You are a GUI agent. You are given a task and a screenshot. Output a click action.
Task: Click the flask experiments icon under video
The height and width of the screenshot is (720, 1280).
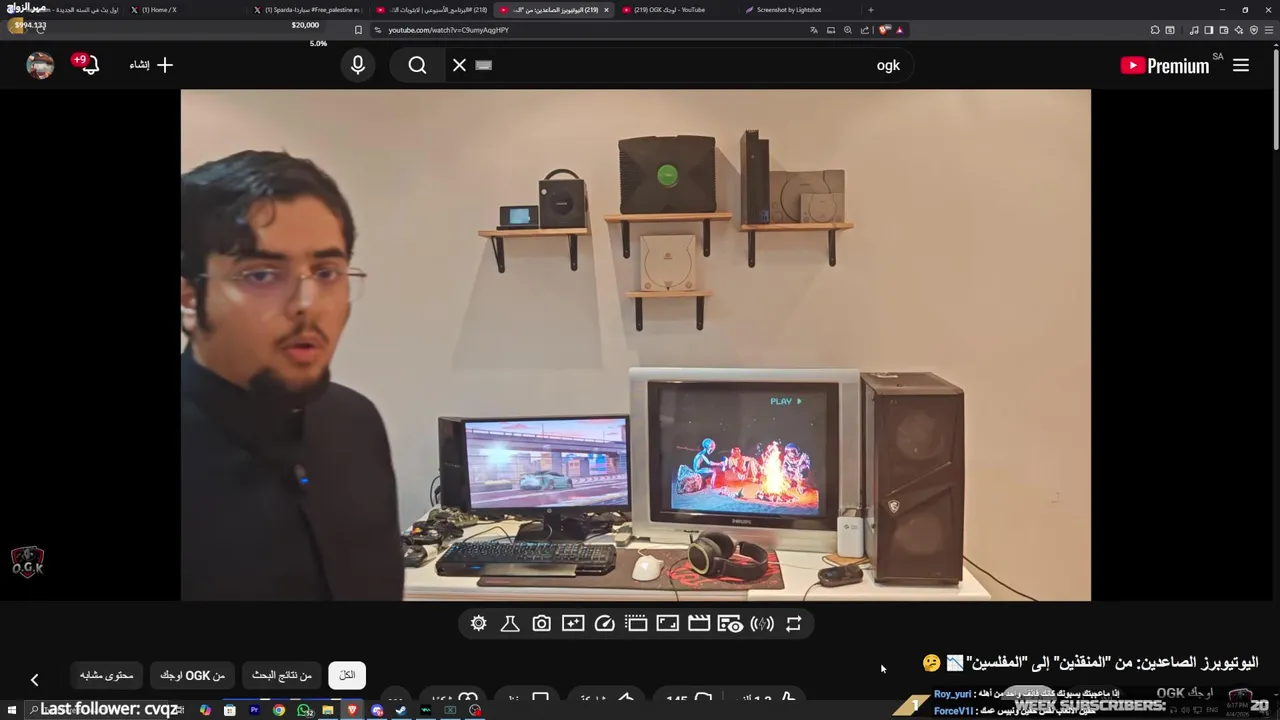coord(510,624)
